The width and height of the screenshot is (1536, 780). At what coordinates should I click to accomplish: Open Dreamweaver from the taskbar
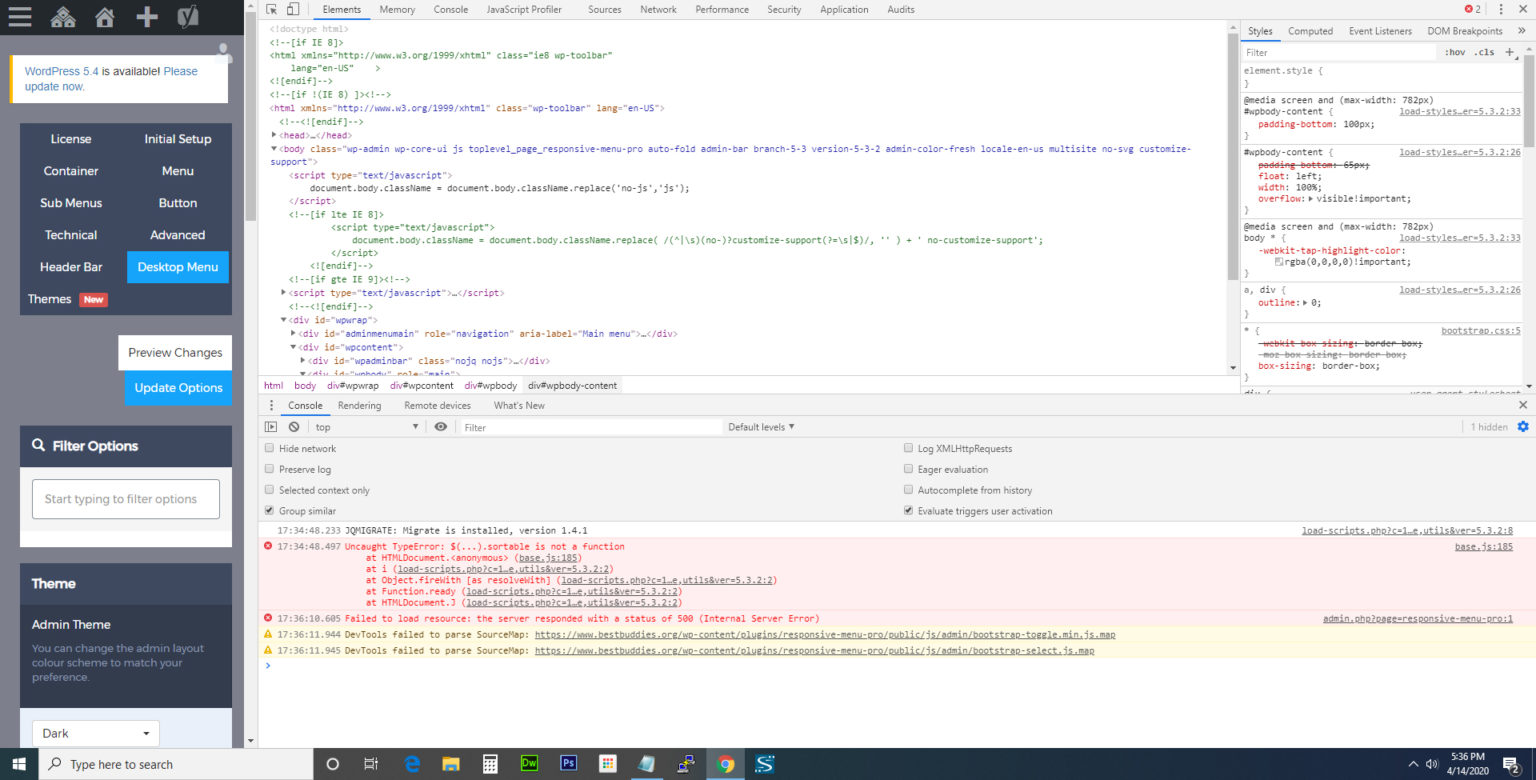(530, 764)
